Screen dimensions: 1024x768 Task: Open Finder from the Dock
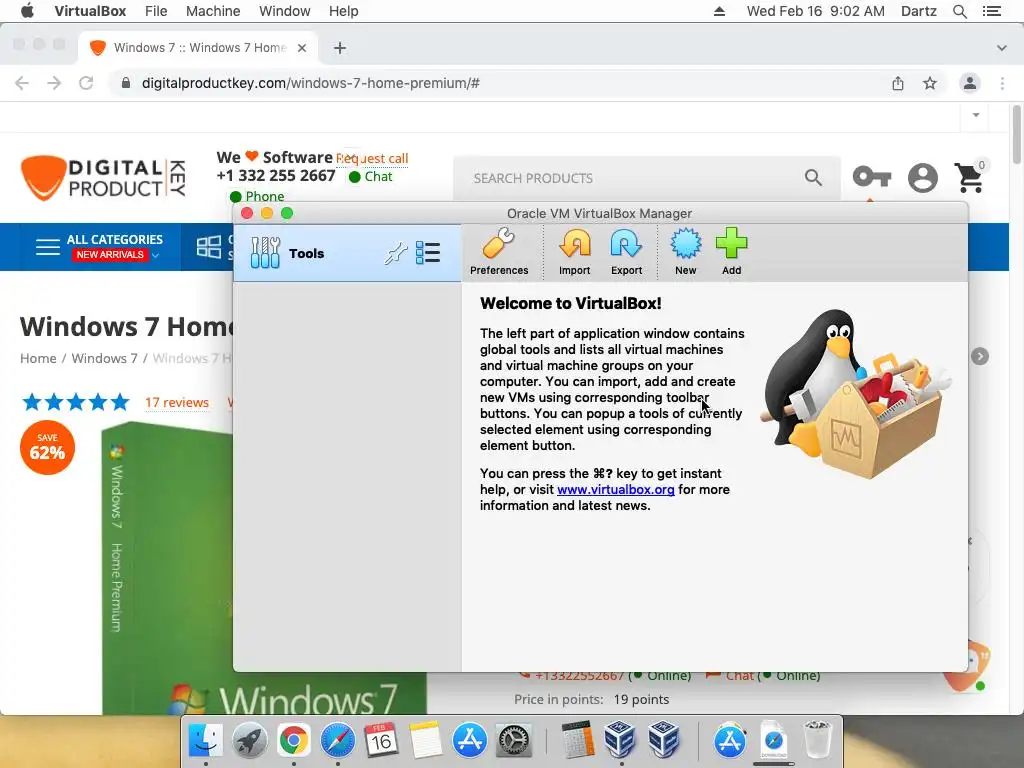[x=206, y=741]
